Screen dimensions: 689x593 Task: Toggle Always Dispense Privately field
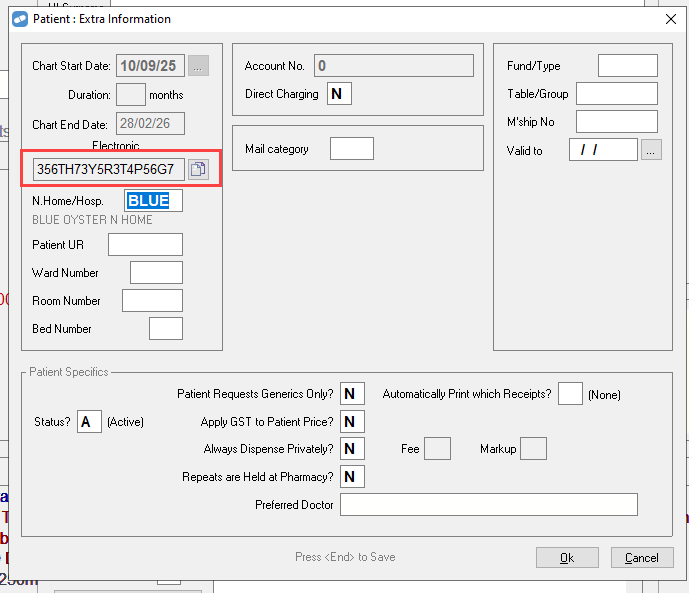(352, 449)
